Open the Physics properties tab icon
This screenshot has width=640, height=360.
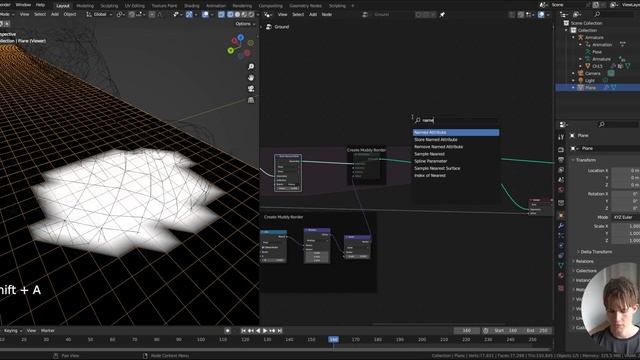(x=561, y=246)
